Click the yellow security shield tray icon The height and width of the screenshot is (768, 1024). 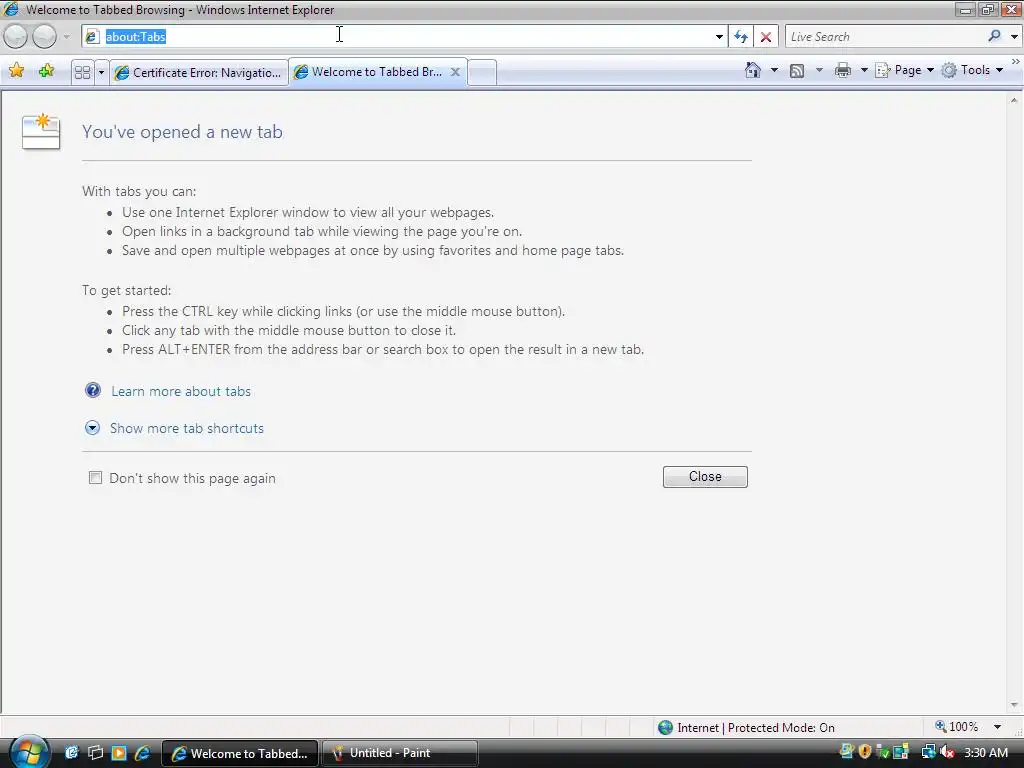[865, 752]
